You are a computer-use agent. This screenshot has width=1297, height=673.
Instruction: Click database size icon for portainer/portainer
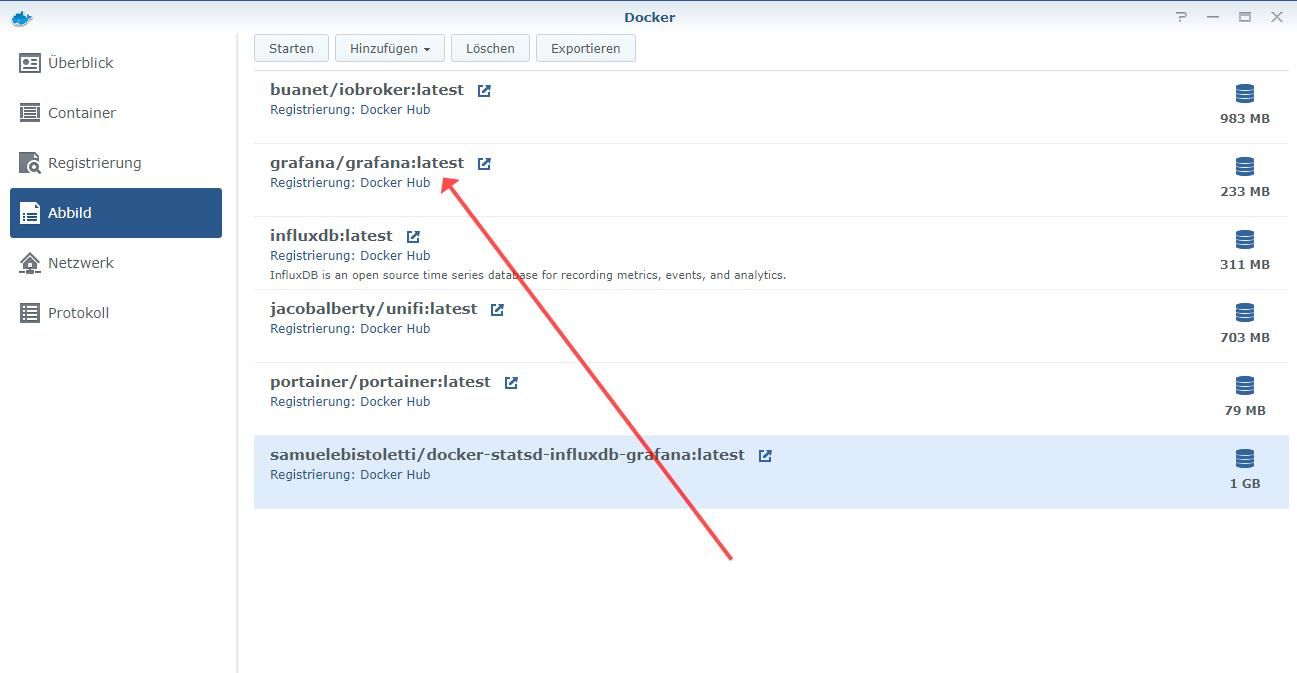pyautogui.click(x=1245, y=386)
